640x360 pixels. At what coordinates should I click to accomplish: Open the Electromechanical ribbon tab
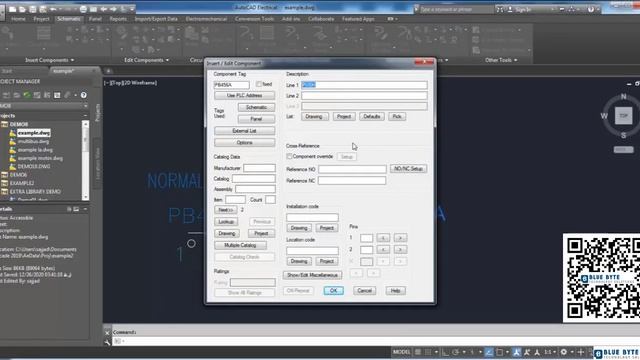pos(206,19)
